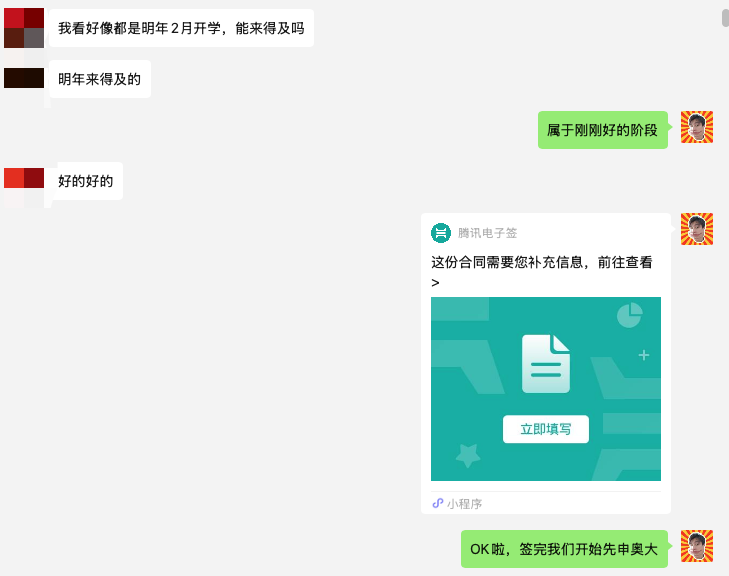Open contact avatar beside the 2月开学 message
This screenshot has height=576, width=729.
pyautogui.click(x=24, y=28)
